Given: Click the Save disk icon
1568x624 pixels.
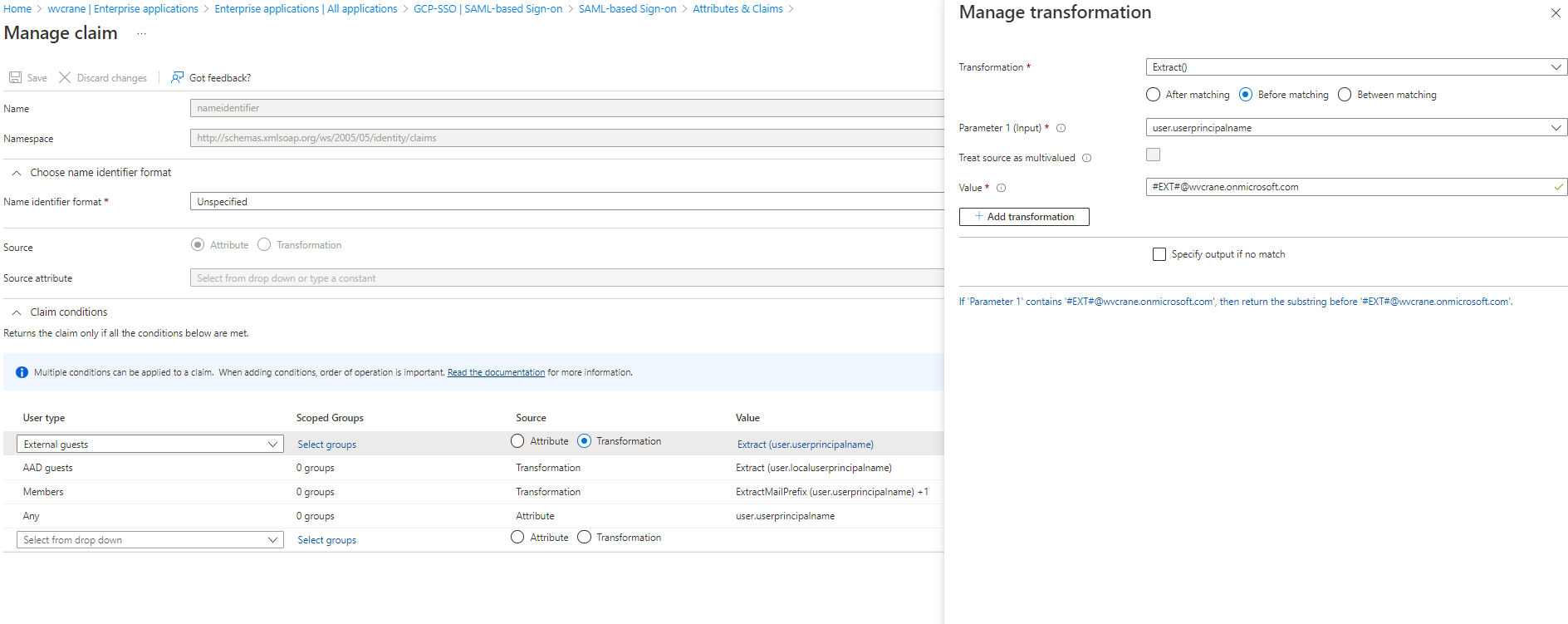Looking at the screenshot, I should point(15,77).
